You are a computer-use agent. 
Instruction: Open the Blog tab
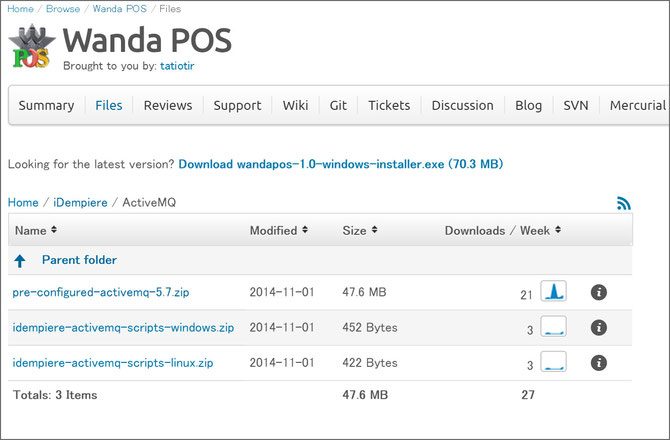coord(528,106)
